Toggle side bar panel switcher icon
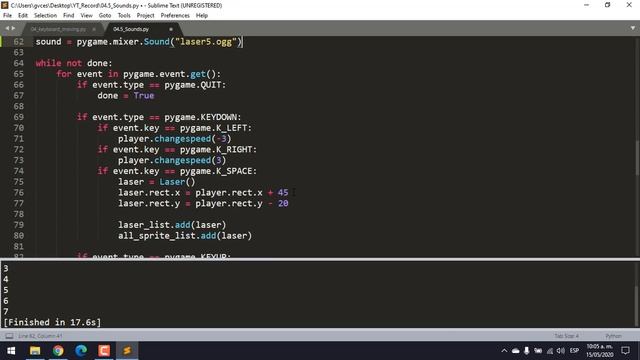 [x=9, y=336]
